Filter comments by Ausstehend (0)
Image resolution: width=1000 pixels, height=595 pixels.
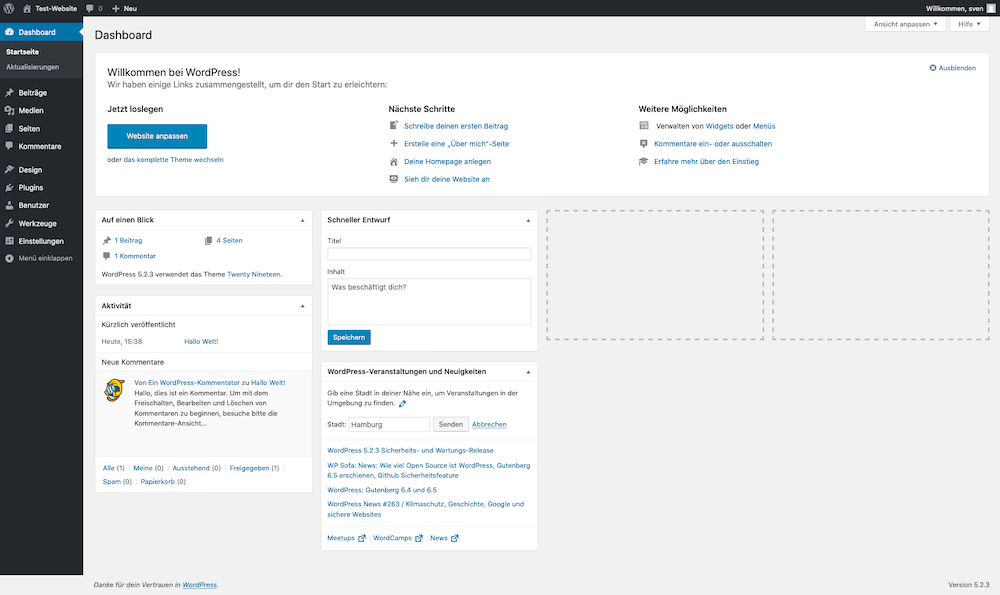pyautogui.click(x=196, y=468)
